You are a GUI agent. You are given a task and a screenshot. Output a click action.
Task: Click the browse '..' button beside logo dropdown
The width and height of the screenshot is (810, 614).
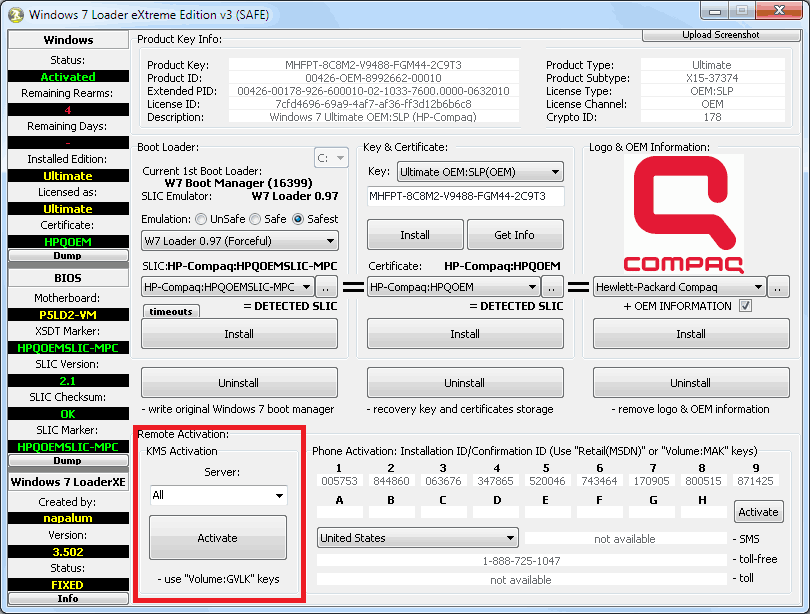click(x=778, y=287)
